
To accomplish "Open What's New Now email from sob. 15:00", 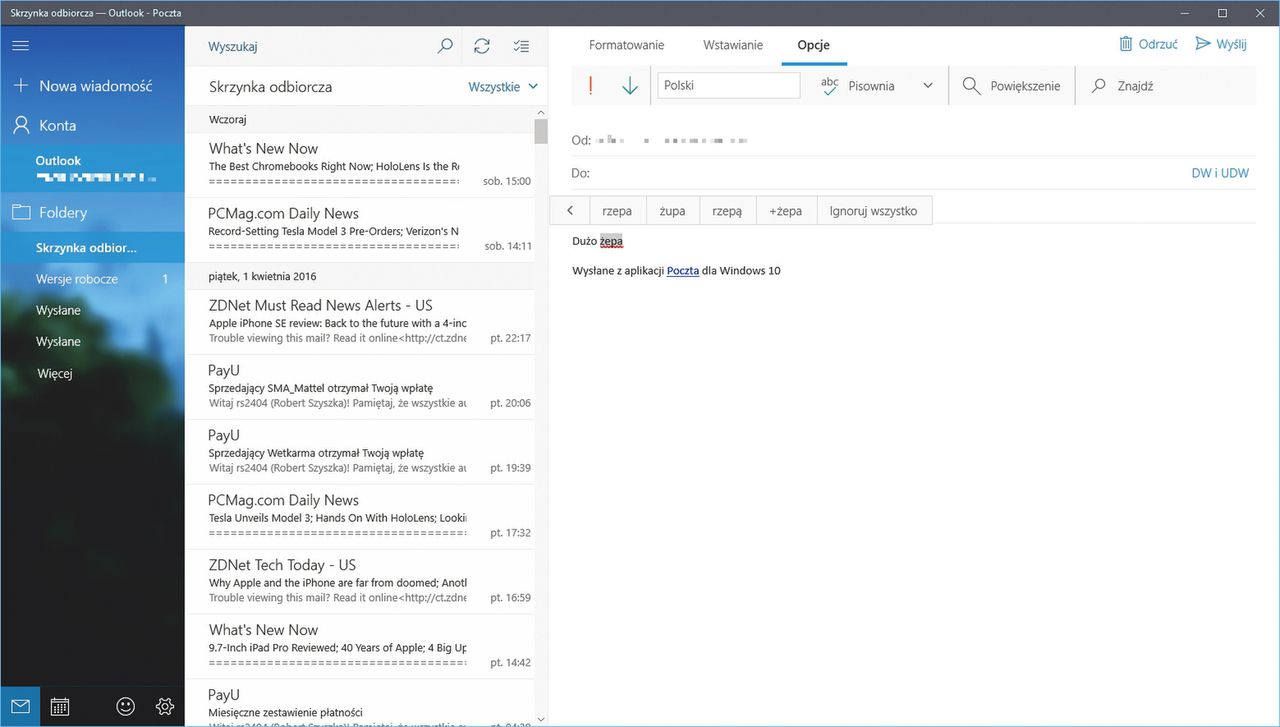I will [360, 164].
